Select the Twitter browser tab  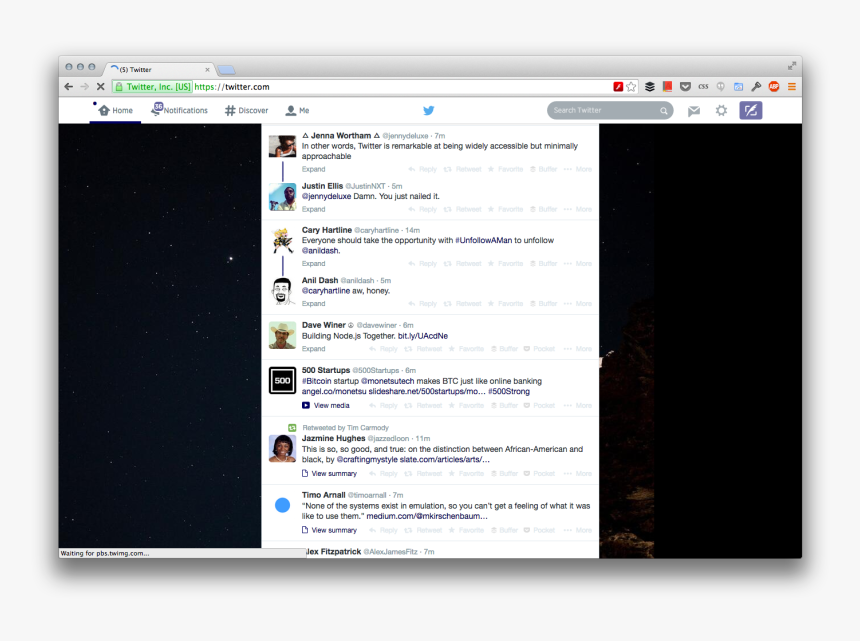(x=160, y=70)
